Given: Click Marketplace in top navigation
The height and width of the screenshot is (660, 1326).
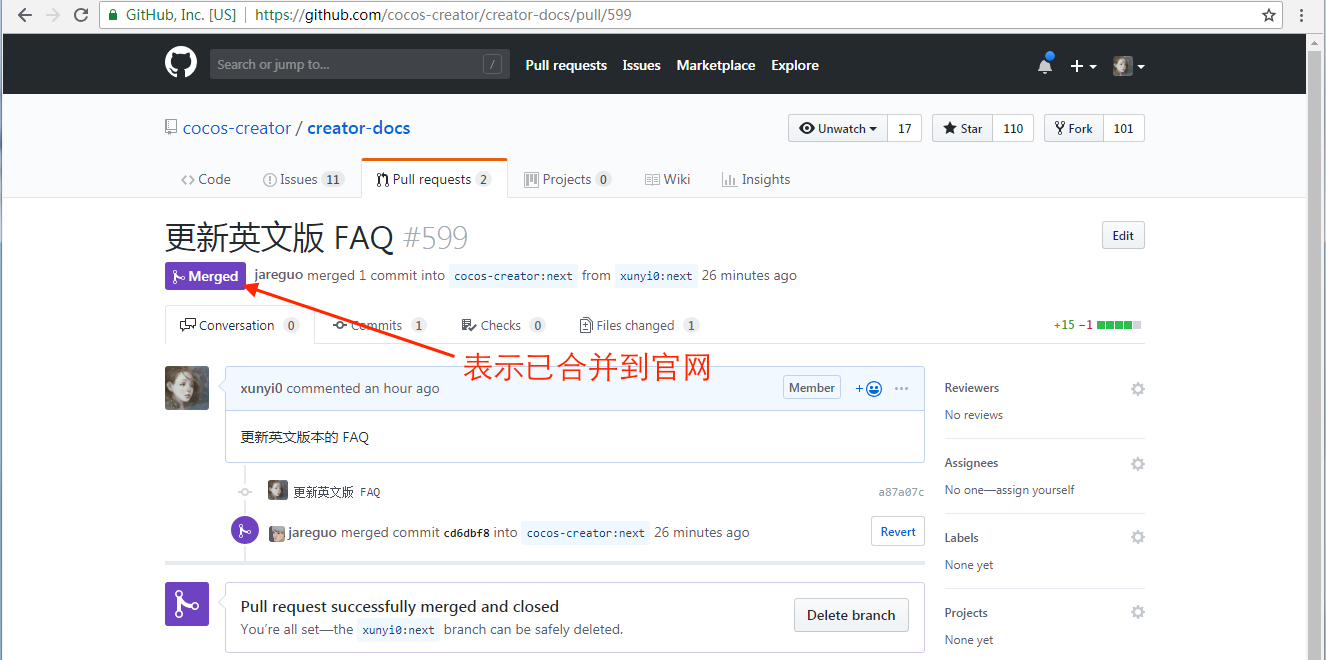Looking at the screenshot, I should 716,65.
